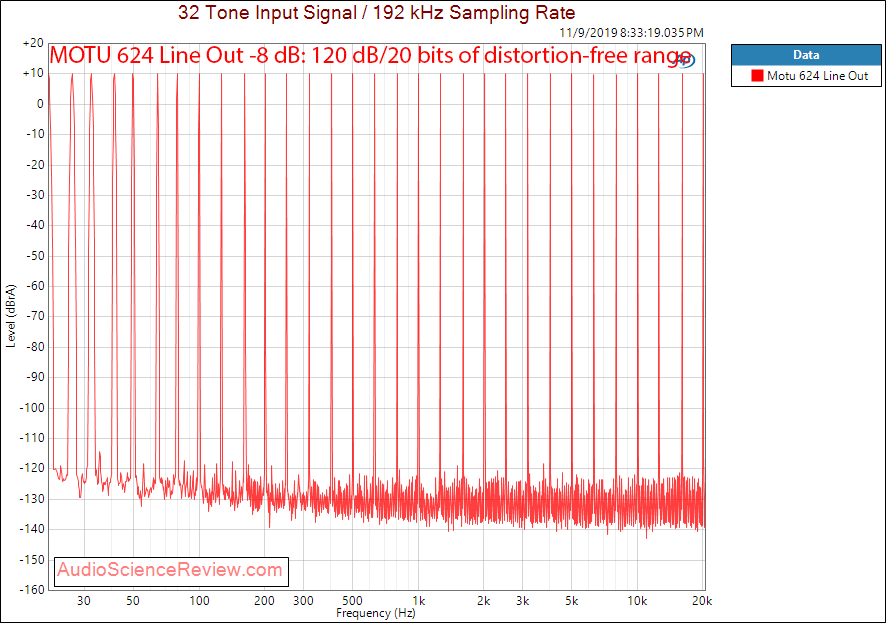Image resolution: width=886 pixels, height=623 pixels.
Task: Click the '+20' level axis tick label
Action: point(33,43)
